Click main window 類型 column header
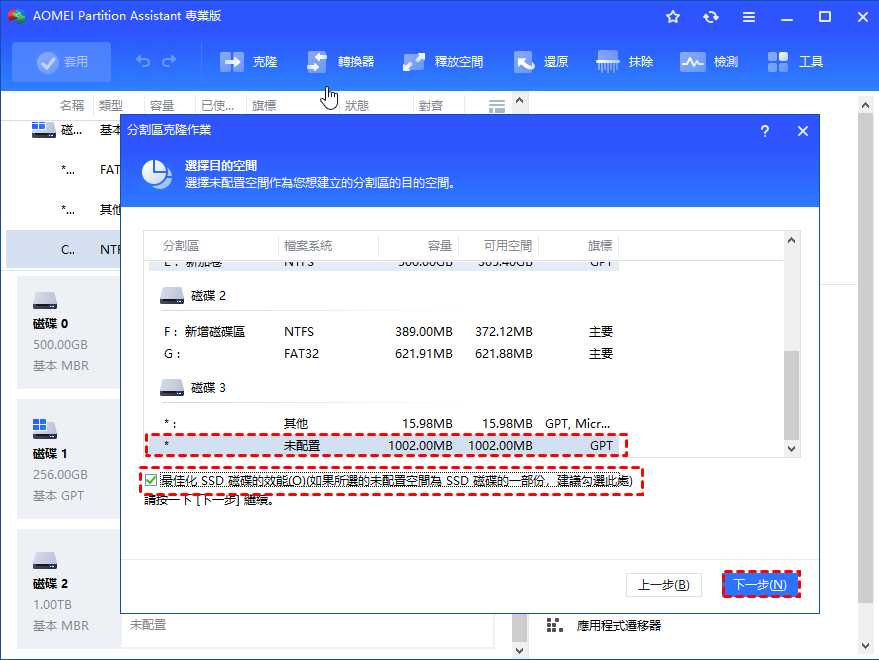This screenshot has width=879, height=660. [110, 105]
